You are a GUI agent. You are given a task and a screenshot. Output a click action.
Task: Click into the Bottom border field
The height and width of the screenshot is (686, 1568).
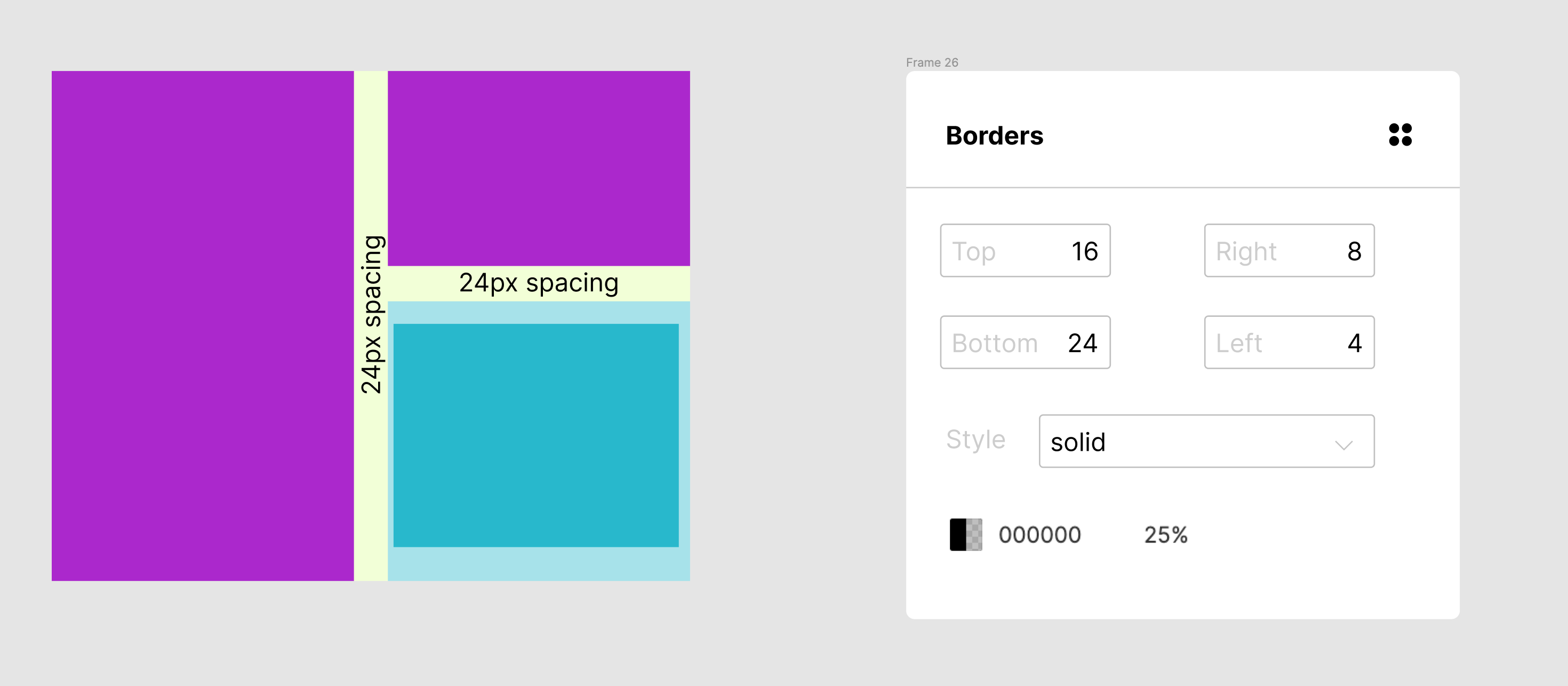(x=1025, y=342)
